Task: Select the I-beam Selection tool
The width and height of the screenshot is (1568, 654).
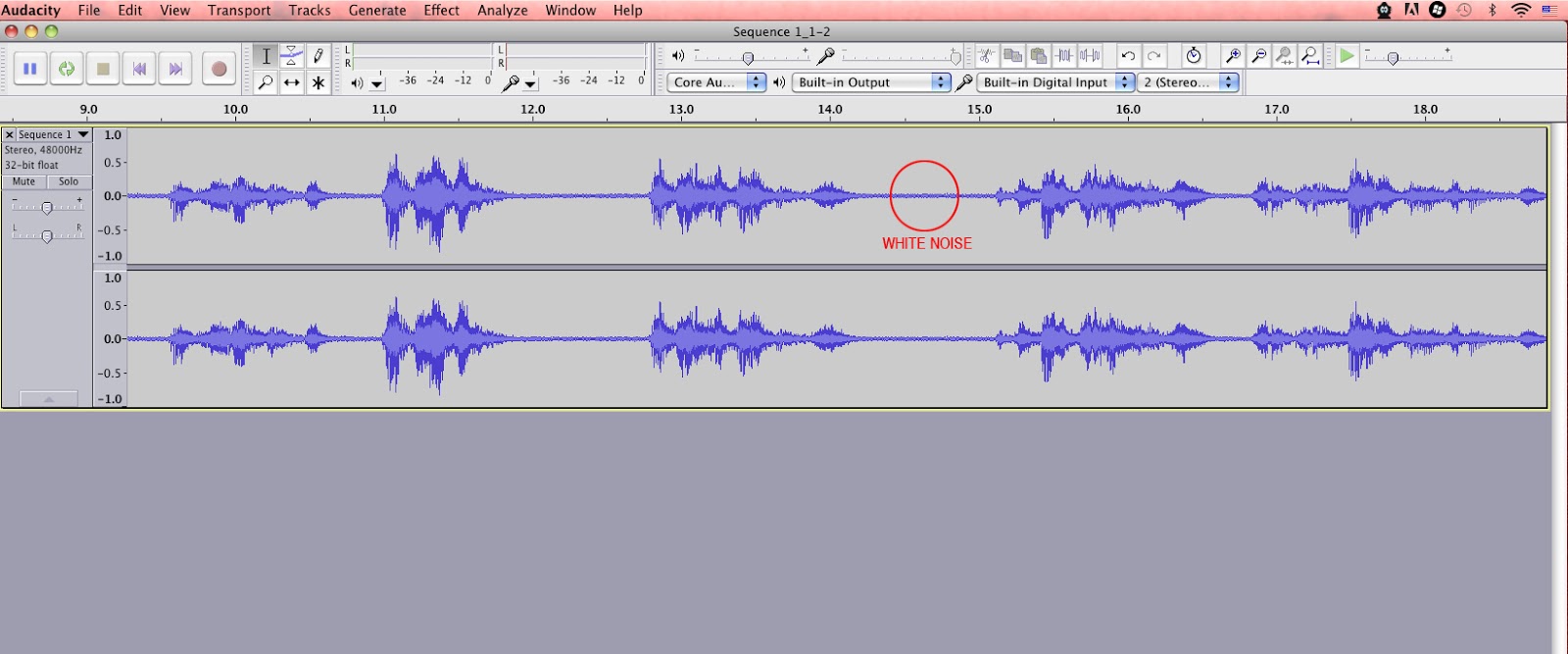Action: [x=266, y=56]
